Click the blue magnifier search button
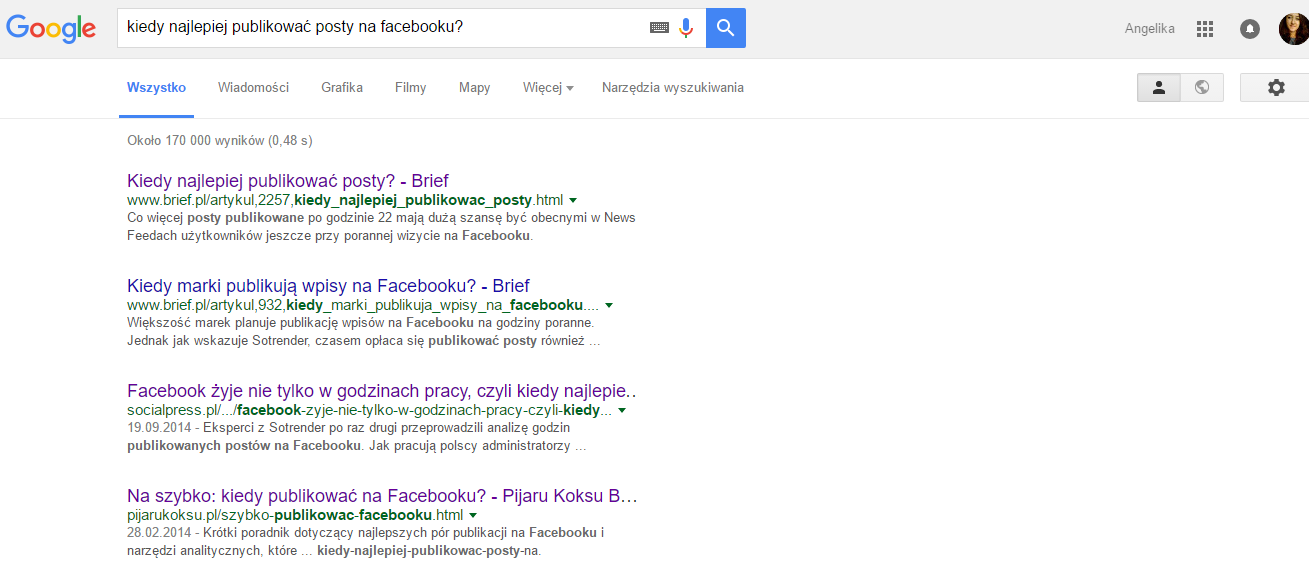 coord(726,28)
